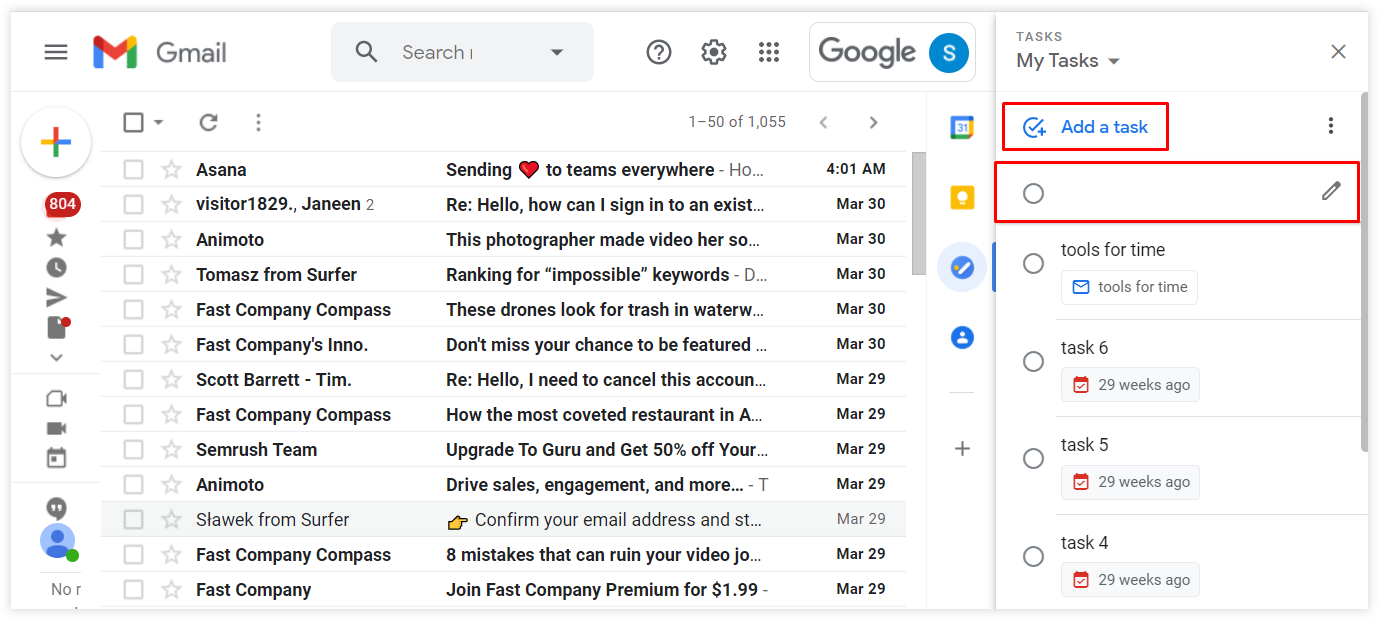Open the Starred mail folder
Screen dimensions: 1379x620
tap(56, 237)
